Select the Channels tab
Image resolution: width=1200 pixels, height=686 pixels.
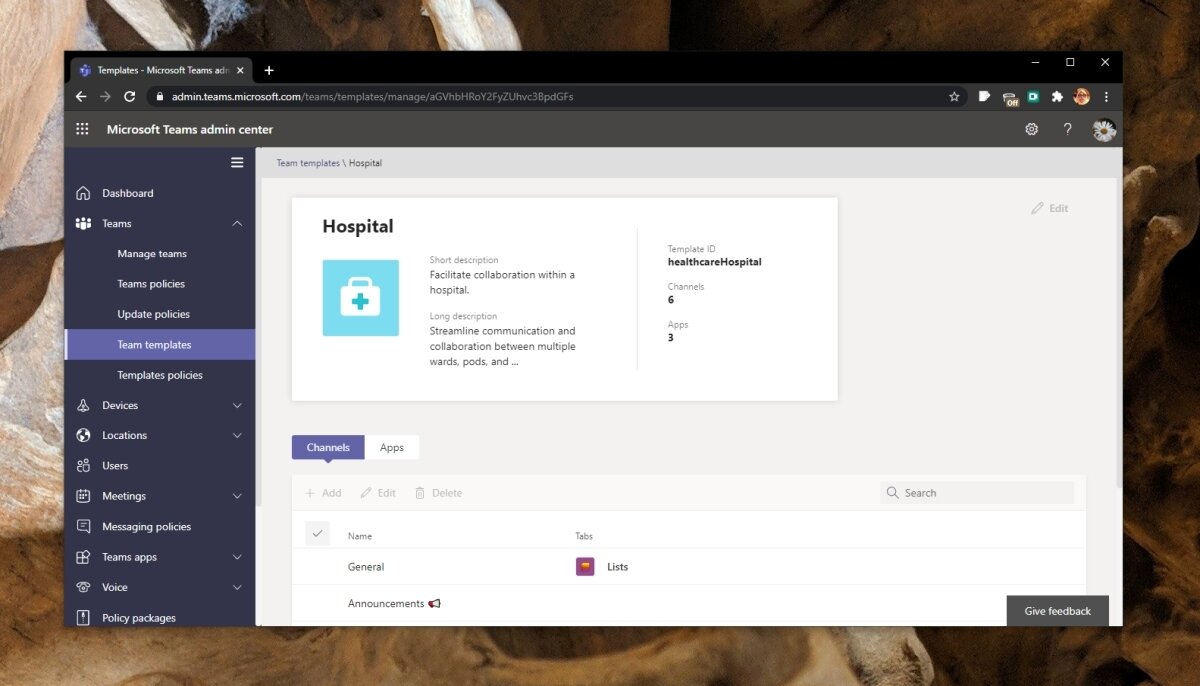(x=327, y=447)
